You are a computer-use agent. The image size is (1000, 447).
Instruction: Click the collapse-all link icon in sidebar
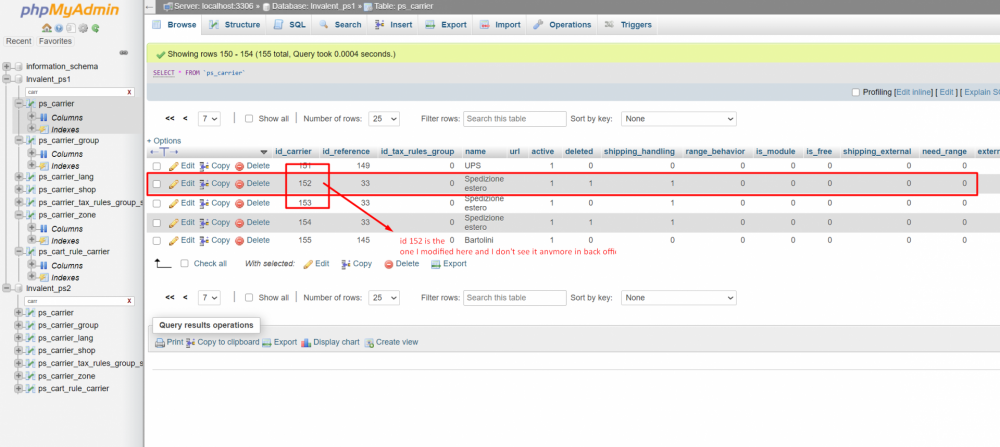[124, 53]
